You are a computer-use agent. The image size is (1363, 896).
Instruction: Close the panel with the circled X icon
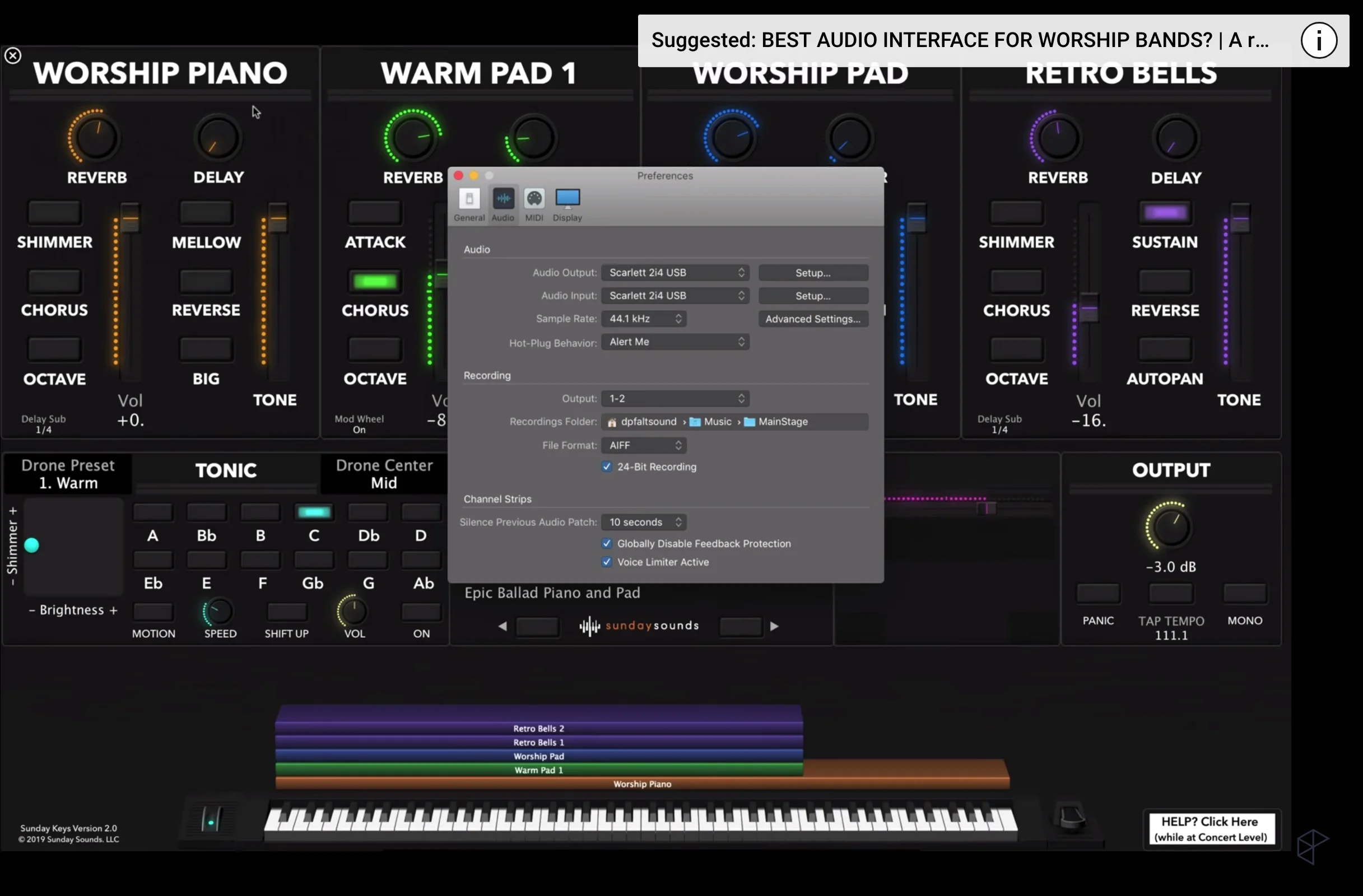tap(12, 55)
